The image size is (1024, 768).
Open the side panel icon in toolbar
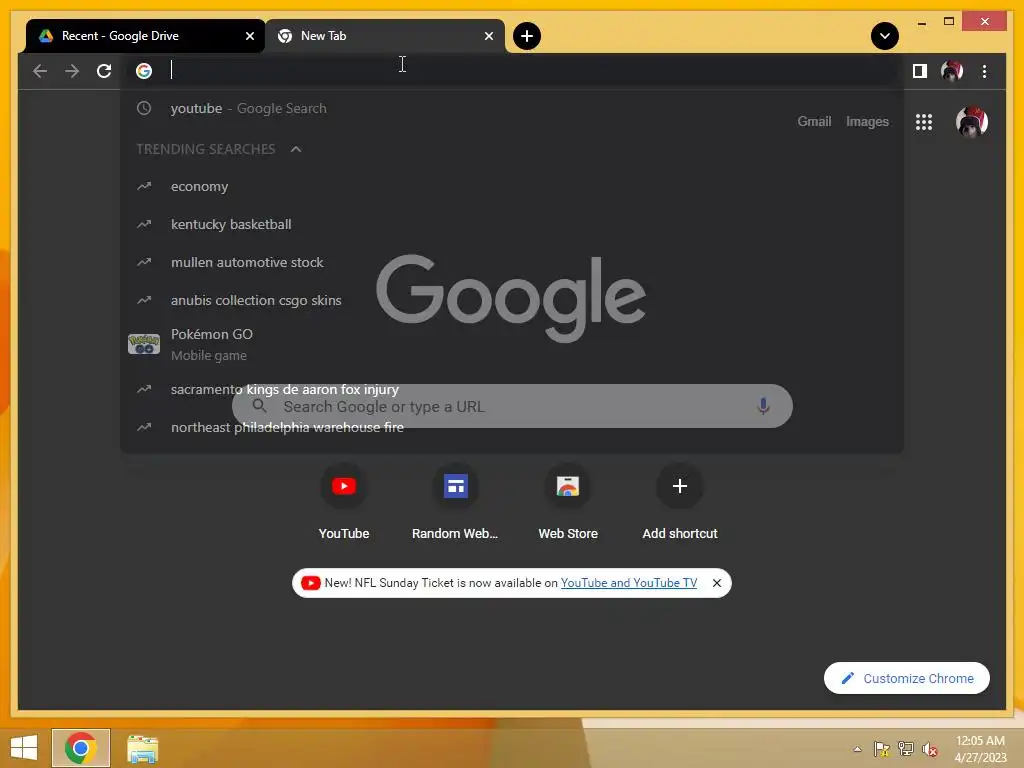(920, 71)
